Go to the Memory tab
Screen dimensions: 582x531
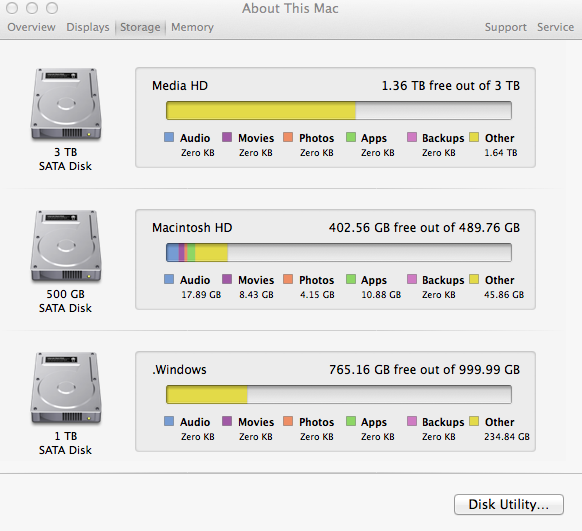192,27
